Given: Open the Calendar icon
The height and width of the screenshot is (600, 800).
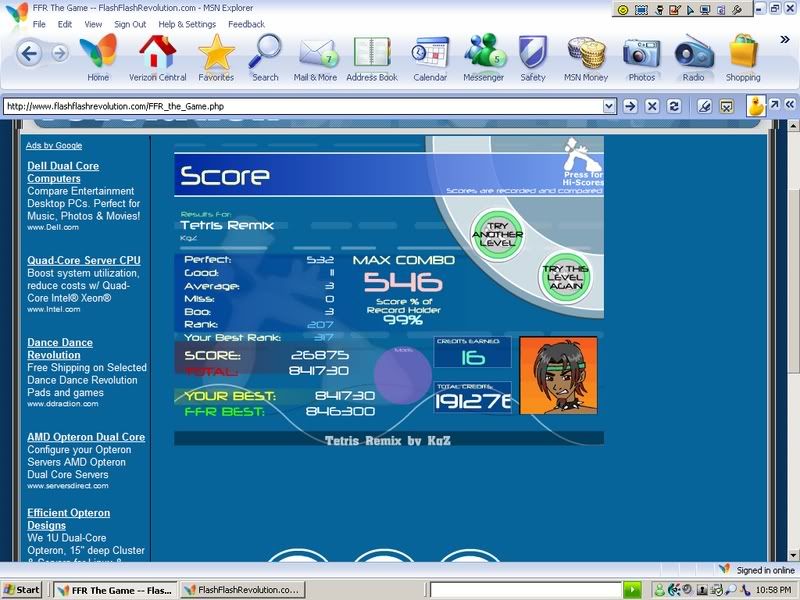Looking at the screenshot, I should tap(430, 54).
